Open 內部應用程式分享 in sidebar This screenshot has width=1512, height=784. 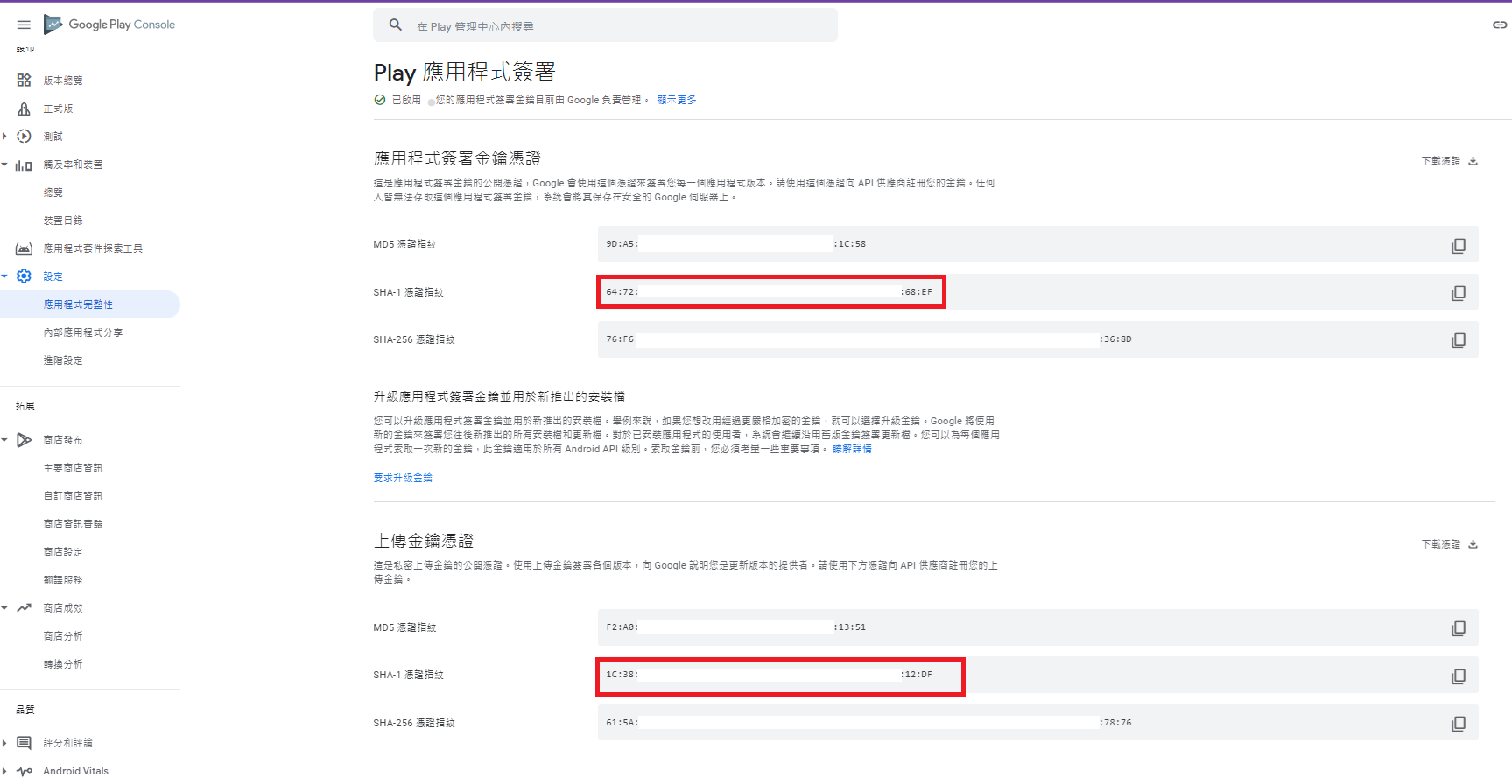[x=83, y=332]
